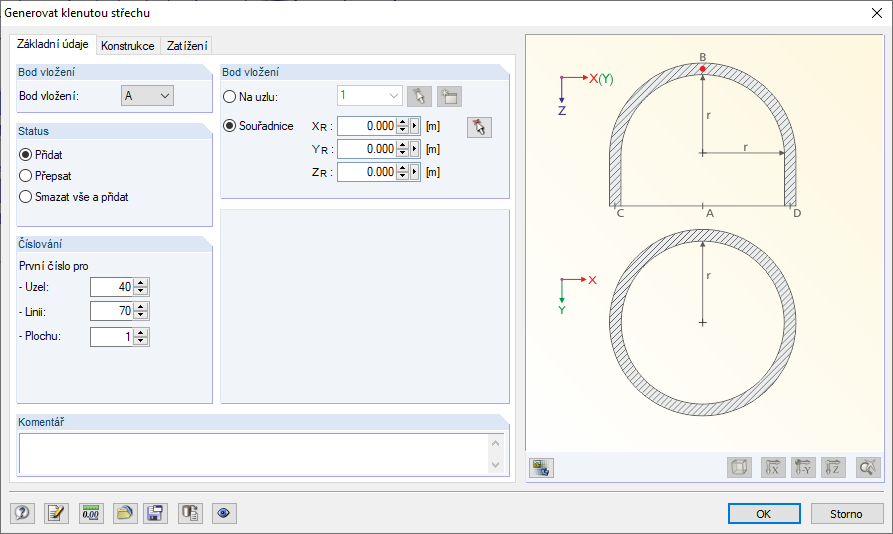Viewport: 893px width, 534px height.
Task: Increase the Uzel number with spinner
Action: 141,283
